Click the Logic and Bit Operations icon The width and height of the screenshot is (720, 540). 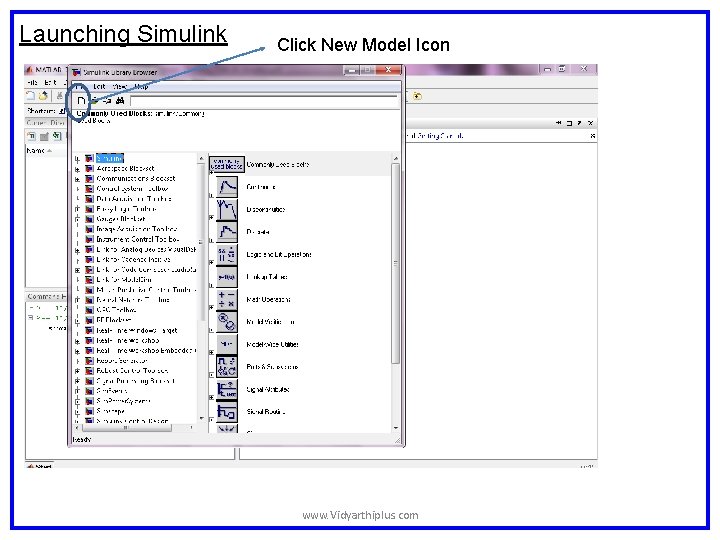pyautogui.click(x=227, y=254)
